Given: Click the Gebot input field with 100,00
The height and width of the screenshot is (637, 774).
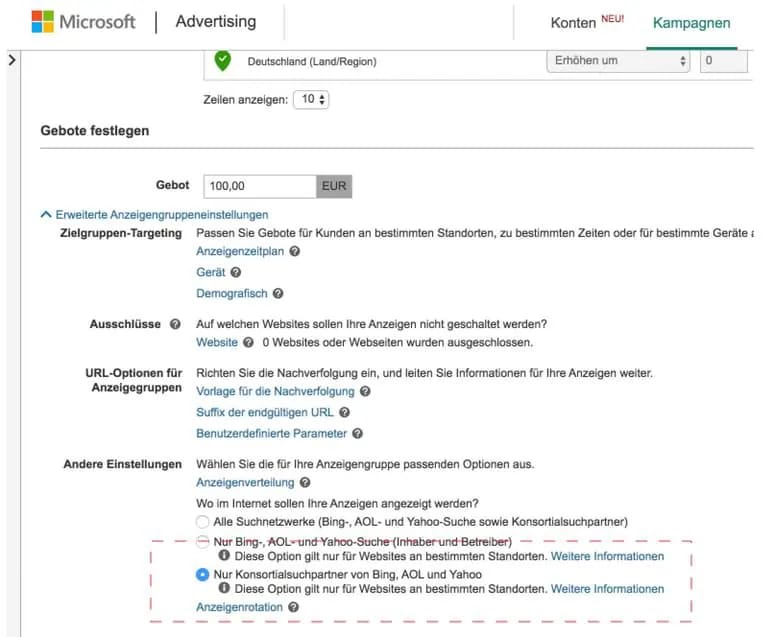Looking at the screenshot, I should (x=260, y=186).
